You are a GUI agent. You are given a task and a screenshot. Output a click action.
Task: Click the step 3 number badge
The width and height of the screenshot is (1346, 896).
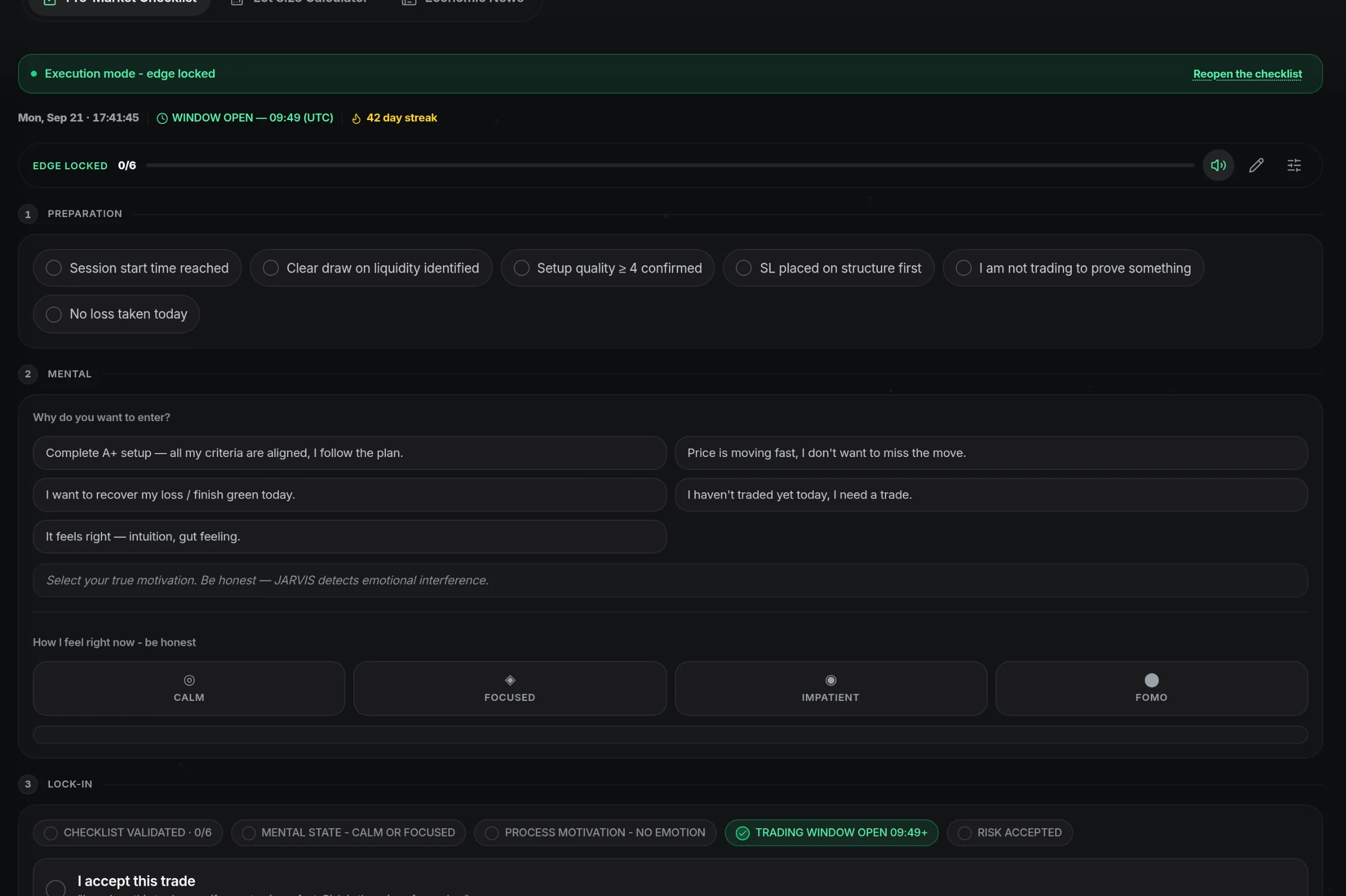[x=28, y=784]
